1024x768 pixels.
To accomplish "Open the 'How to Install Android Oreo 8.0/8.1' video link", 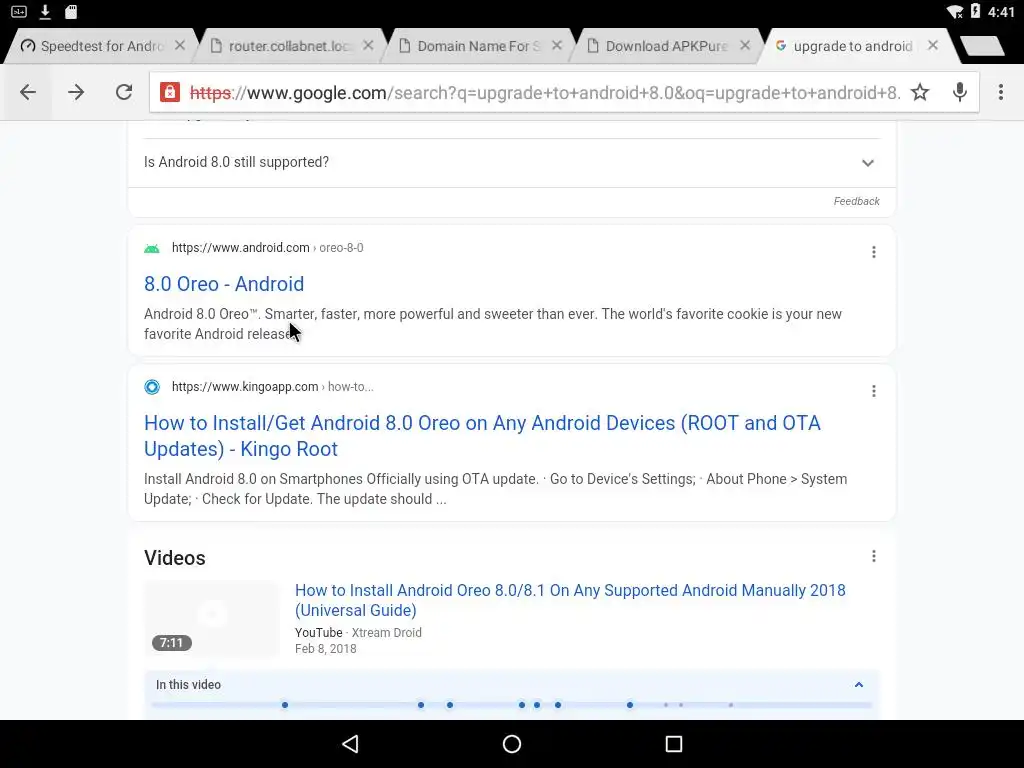I will pyautogui.click(x=570, y=600).
